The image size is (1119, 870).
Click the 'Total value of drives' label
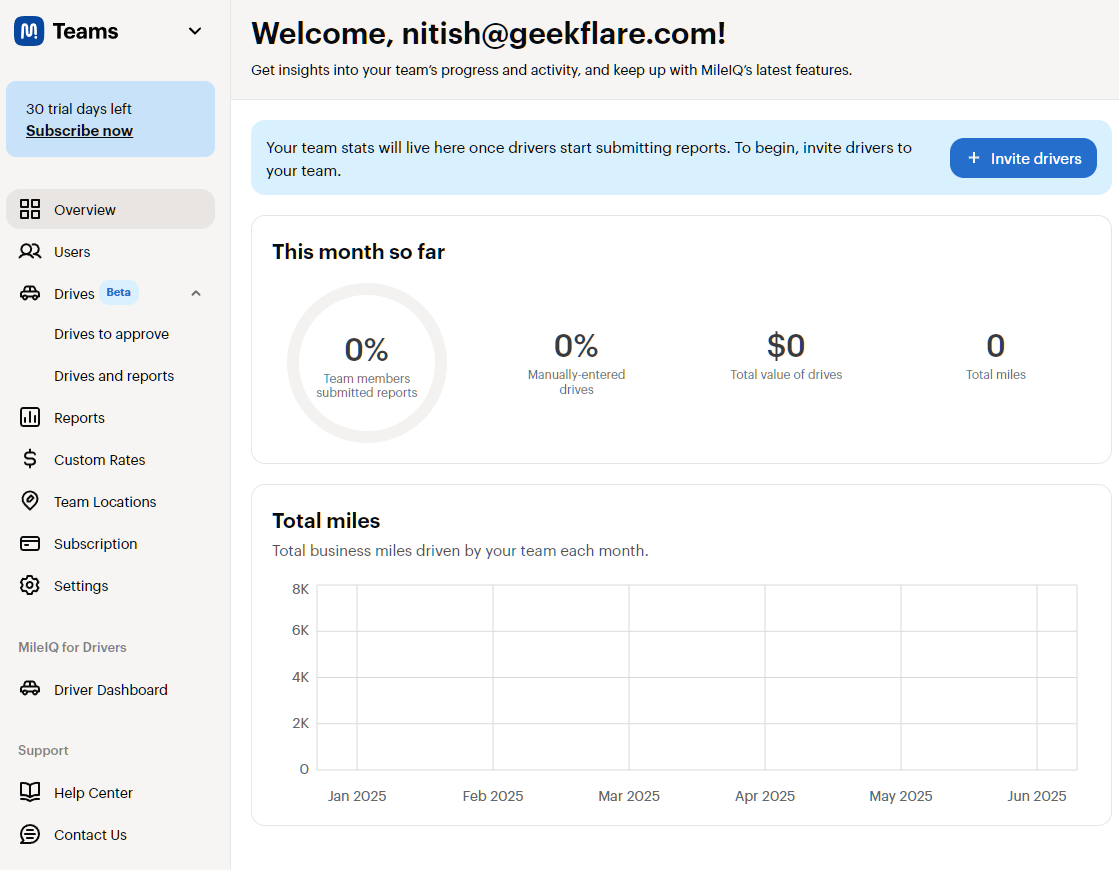(786, 375)
